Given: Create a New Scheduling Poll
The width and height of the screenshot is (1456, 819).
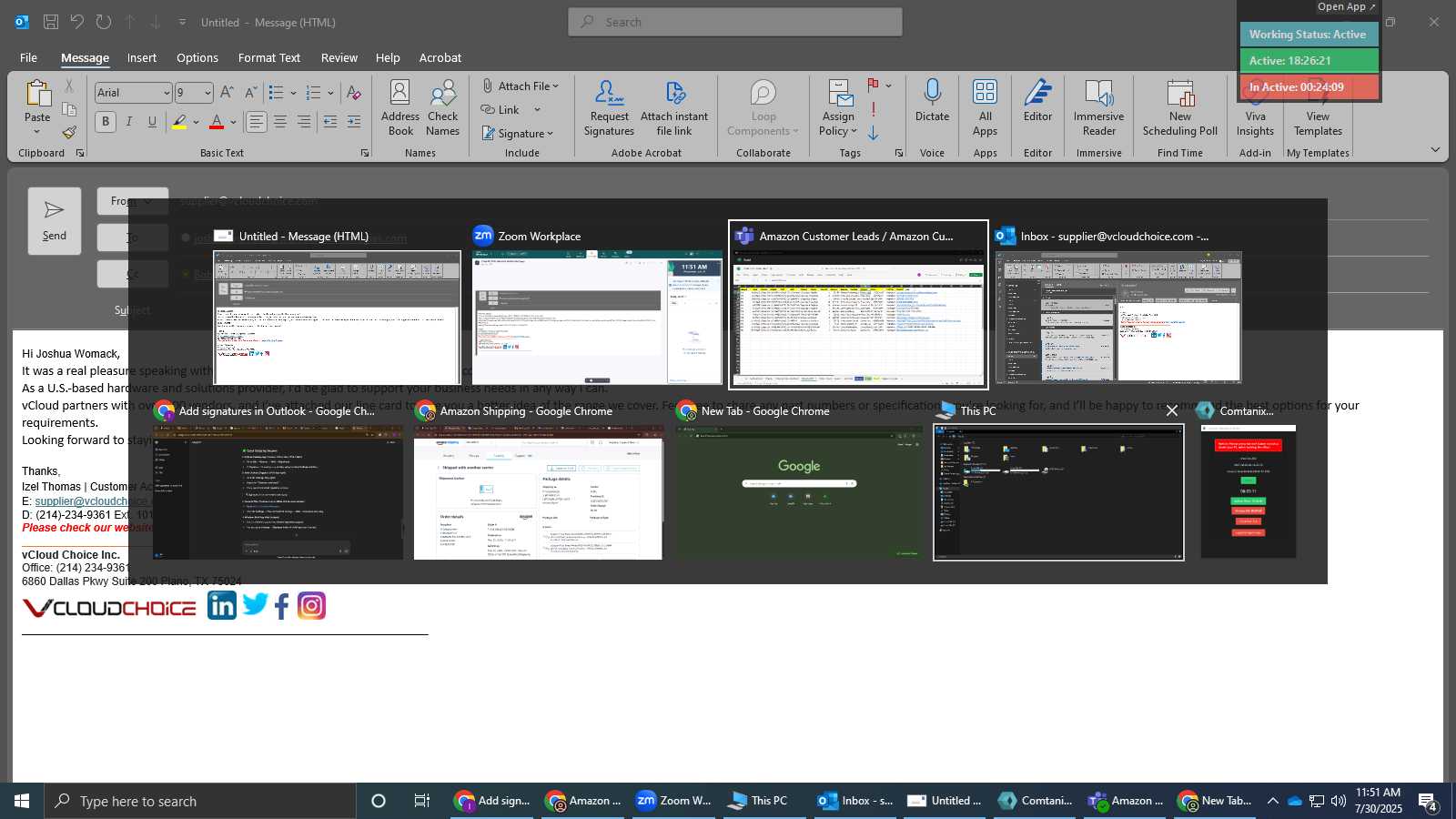Looking at the screenshot, I should 1180,107.
